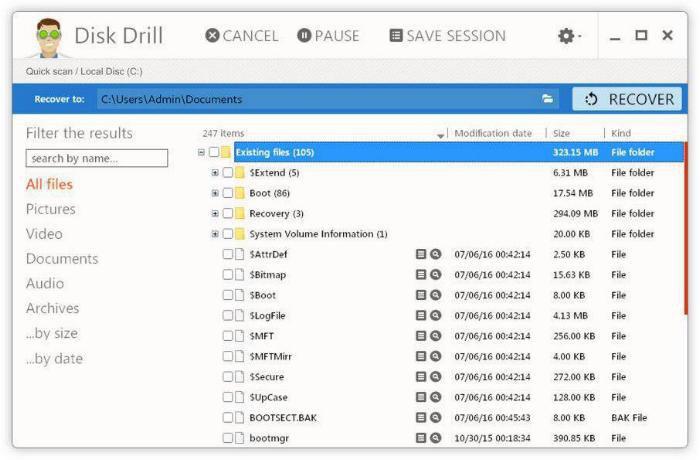Tick the $AttrDef file checkbox
The width and height of the screenshot is (700, 460).
(228, 254)
